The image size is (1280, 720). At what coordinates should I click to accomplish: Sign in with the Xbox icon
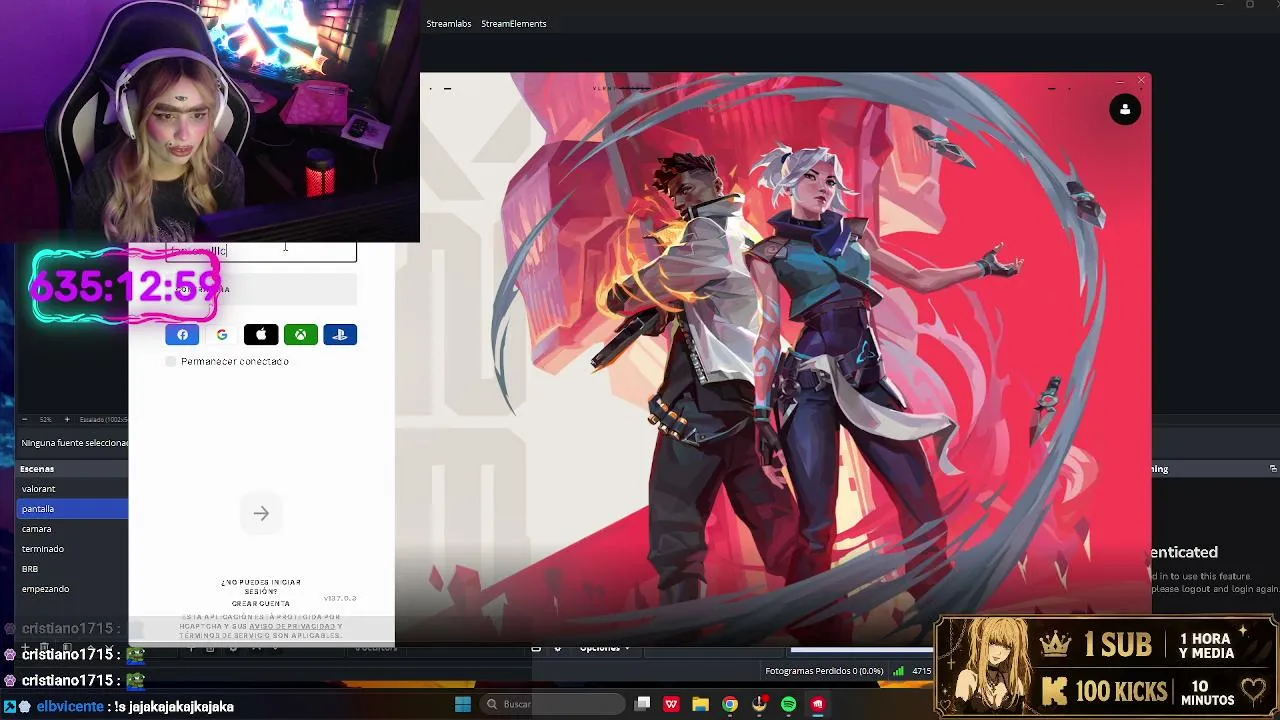[300, 335]
